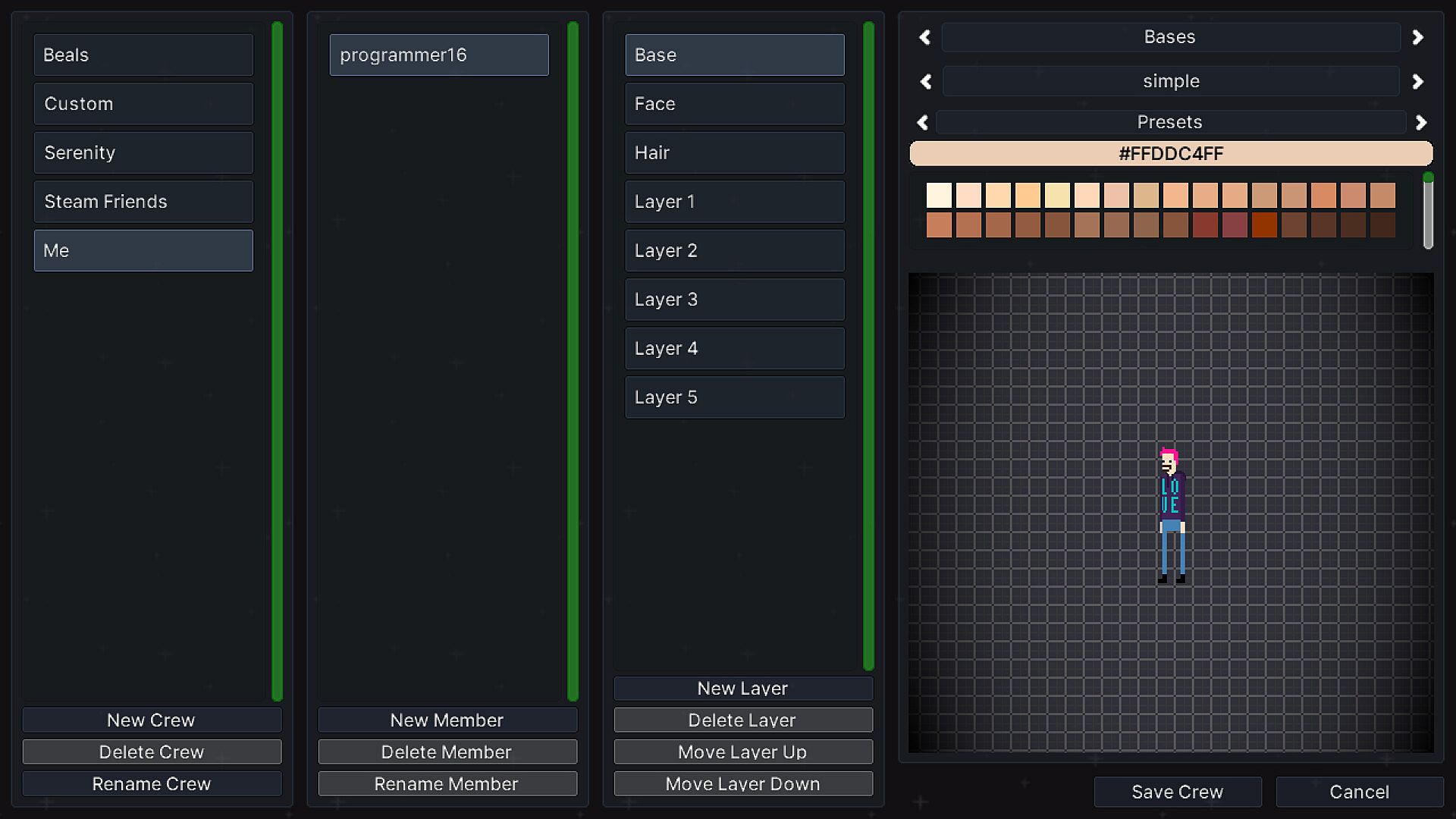The image size is (1456, 819).
Task: Click left arrow beside simple selector
Action: point(925,81)
